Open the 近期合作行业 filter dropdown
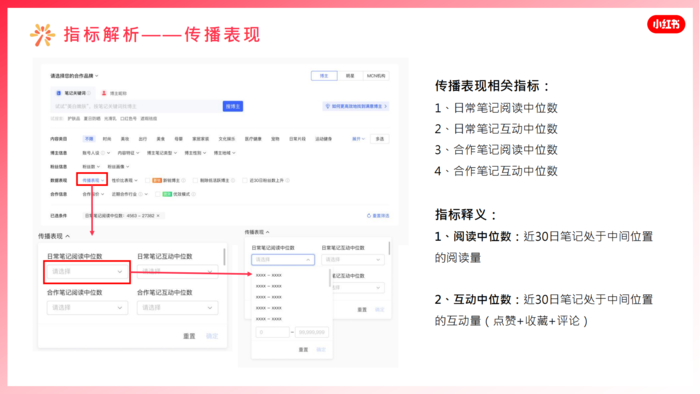 (x=129, y=194)
